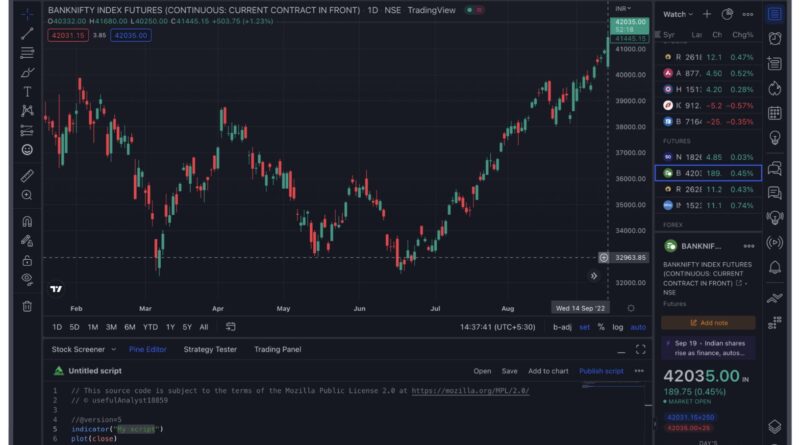Open the hotlists flame icon

[774, 88]
